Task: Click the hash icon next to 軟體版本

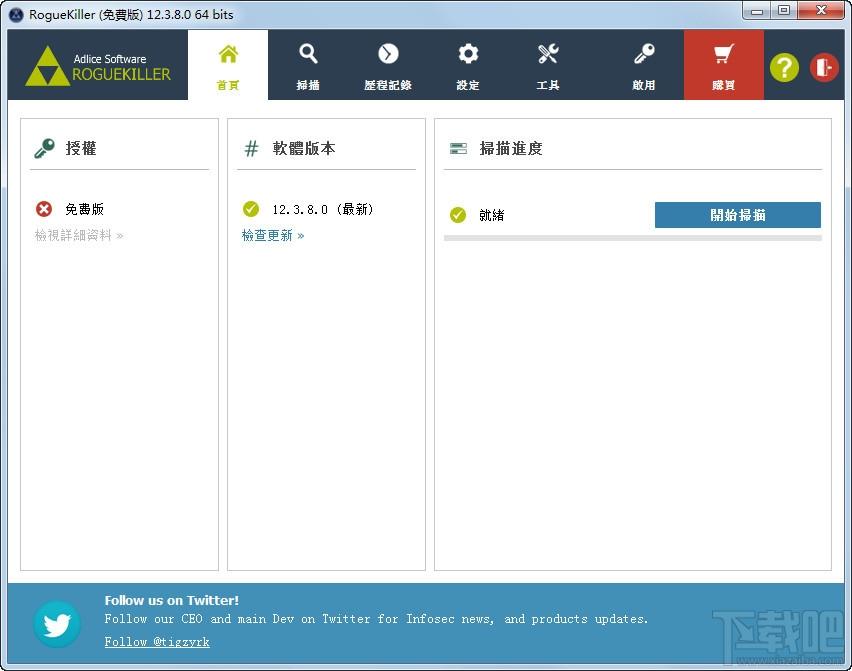Action: [251, 148]
